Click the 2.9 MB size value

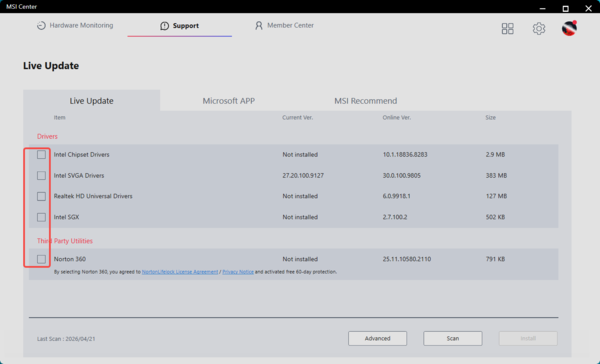(495, 155)
